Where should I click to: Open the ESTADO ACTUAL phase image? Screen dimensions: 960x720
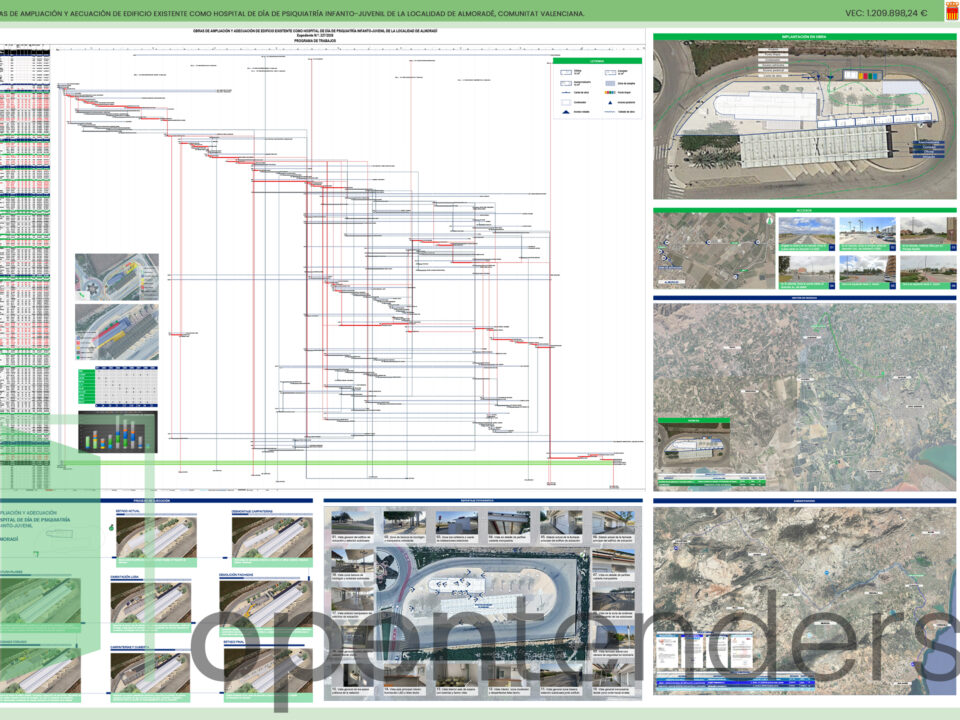click(156, 537)
